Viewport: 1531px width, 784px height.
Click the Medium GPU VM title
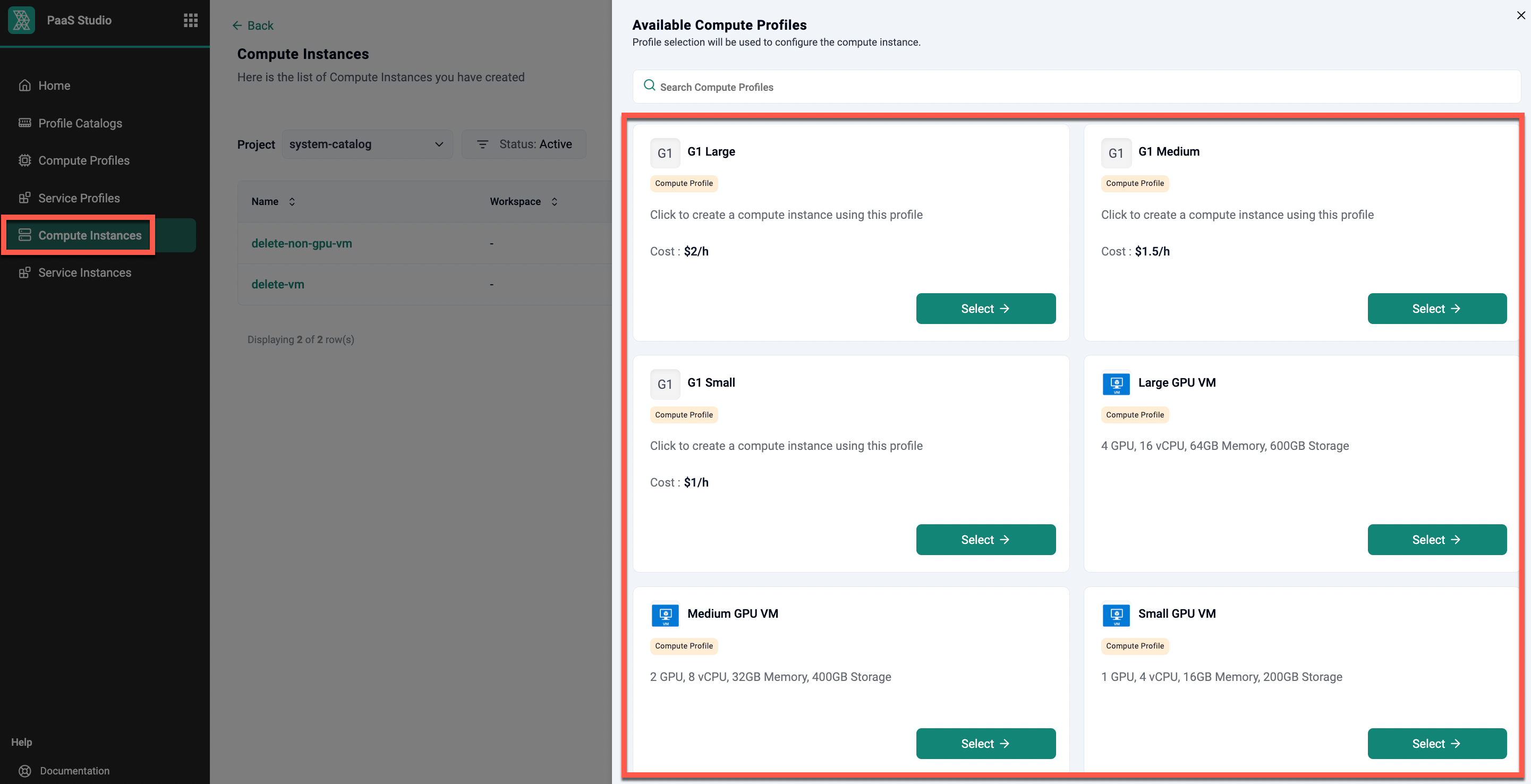(x=732, y=614)
